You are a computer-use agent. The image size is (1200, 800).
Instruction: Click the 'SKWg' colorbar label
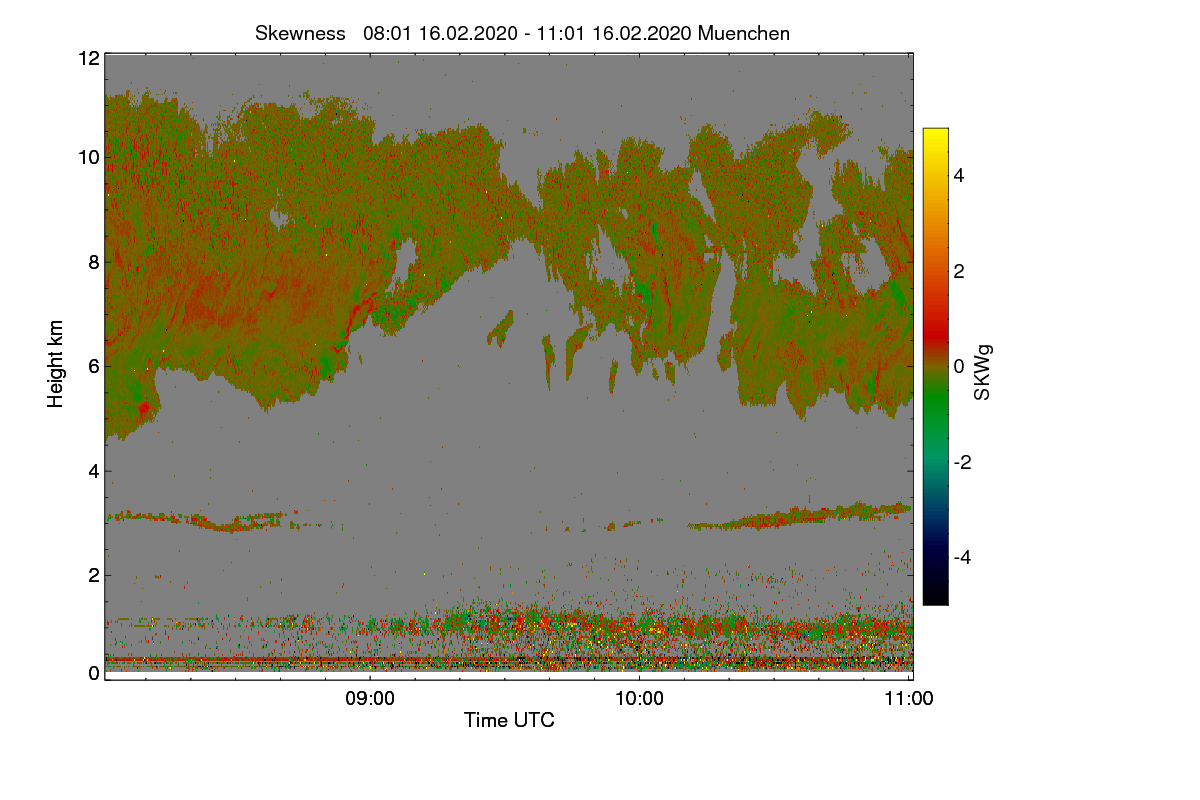pos(983,373)
